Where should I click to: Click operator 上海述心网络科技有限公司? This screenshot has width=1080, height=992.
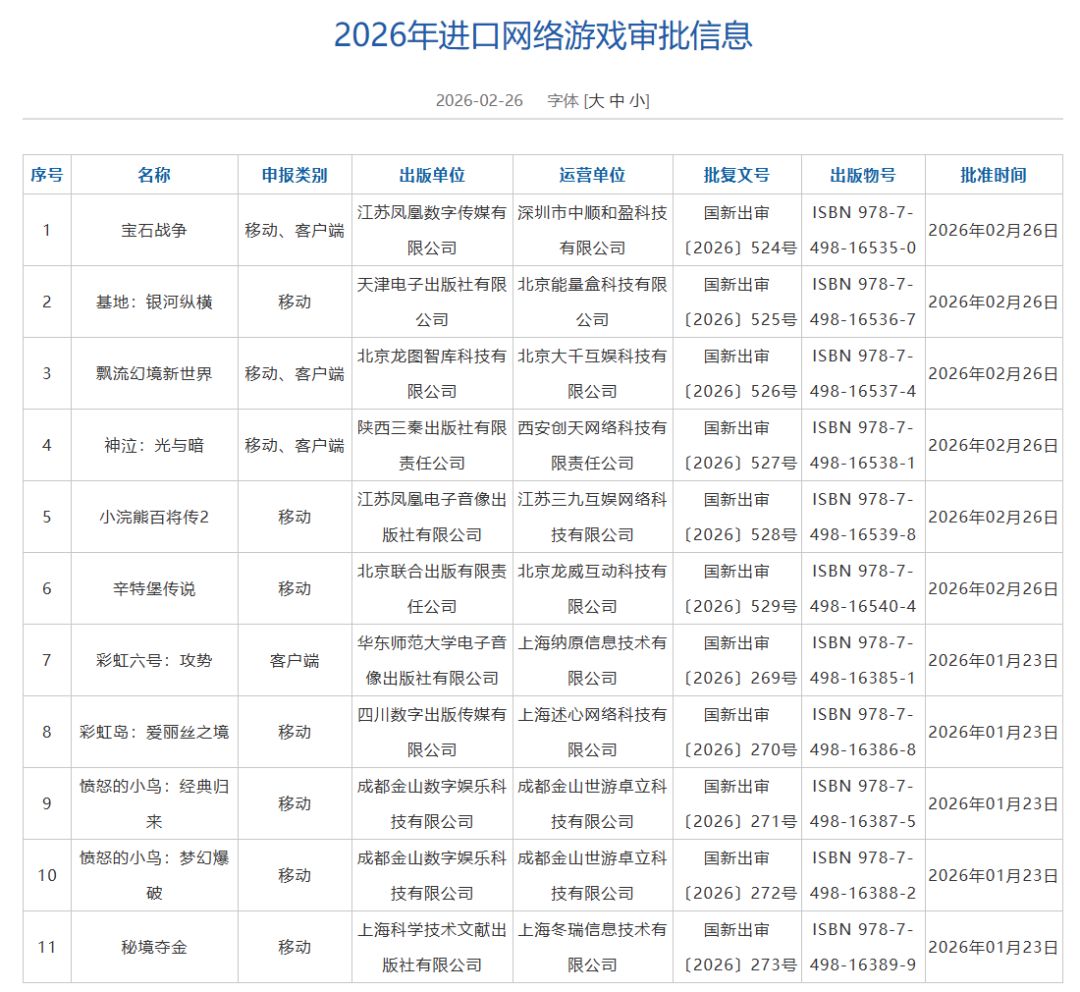click(592, 732)
